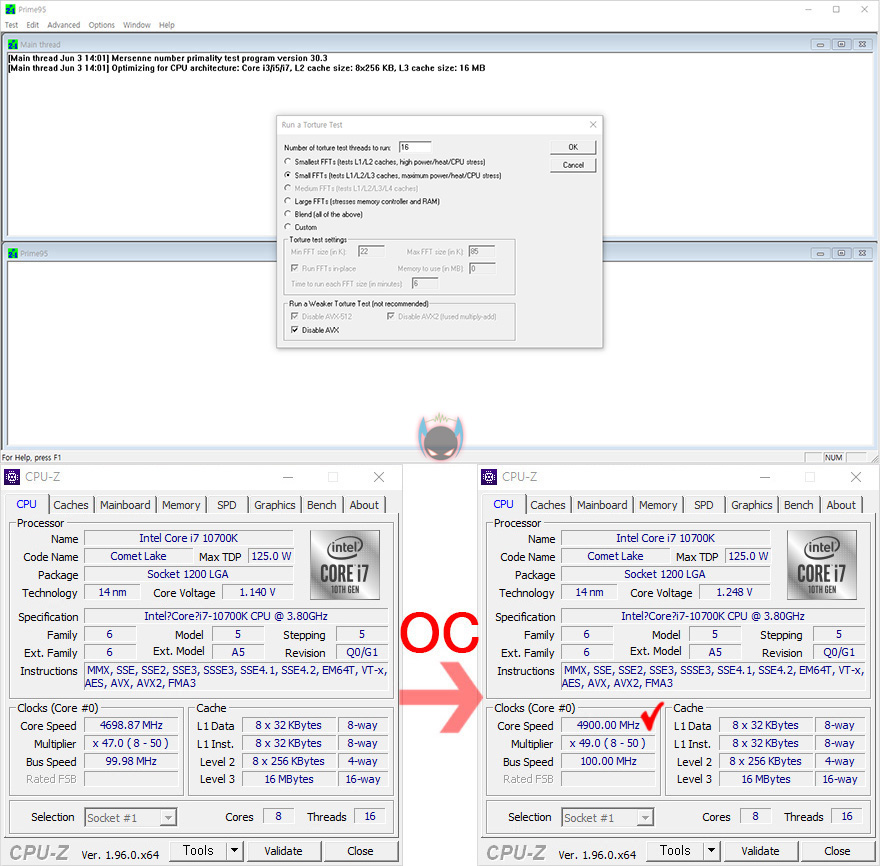Open the SPD tab in left CPU-Z
The image size is (880, 866).
(227, 505)
